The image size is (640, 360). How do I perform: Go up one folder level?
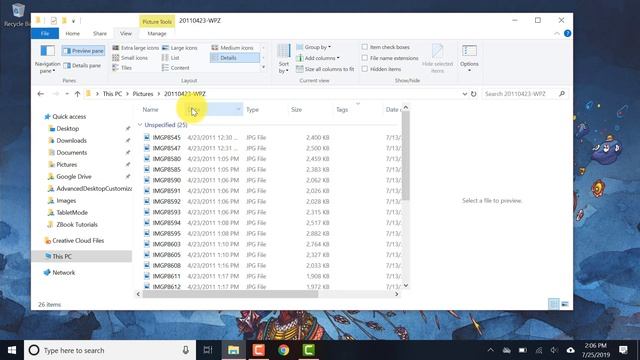tap(77, 94)
